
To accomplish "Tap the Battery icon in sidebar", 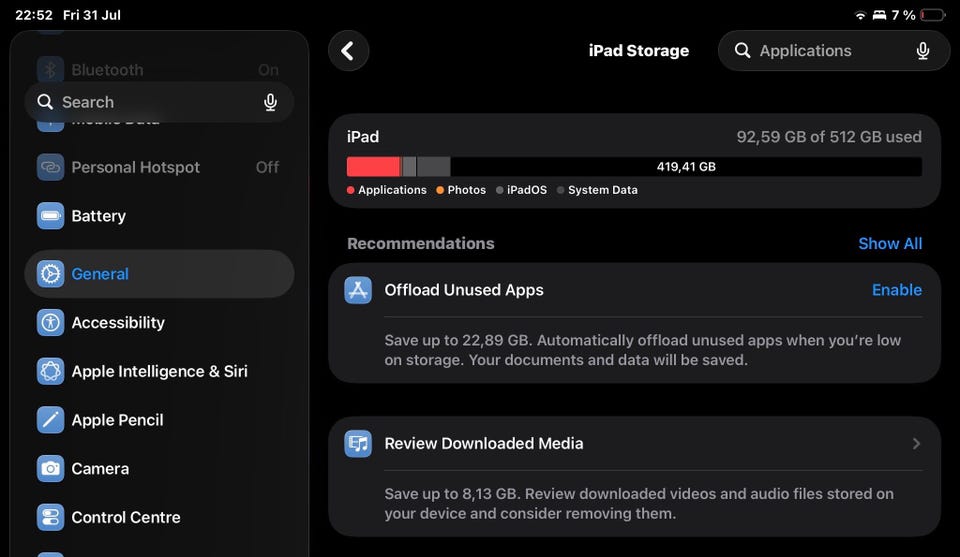I will pyautogui.click(x=50, y=216).
